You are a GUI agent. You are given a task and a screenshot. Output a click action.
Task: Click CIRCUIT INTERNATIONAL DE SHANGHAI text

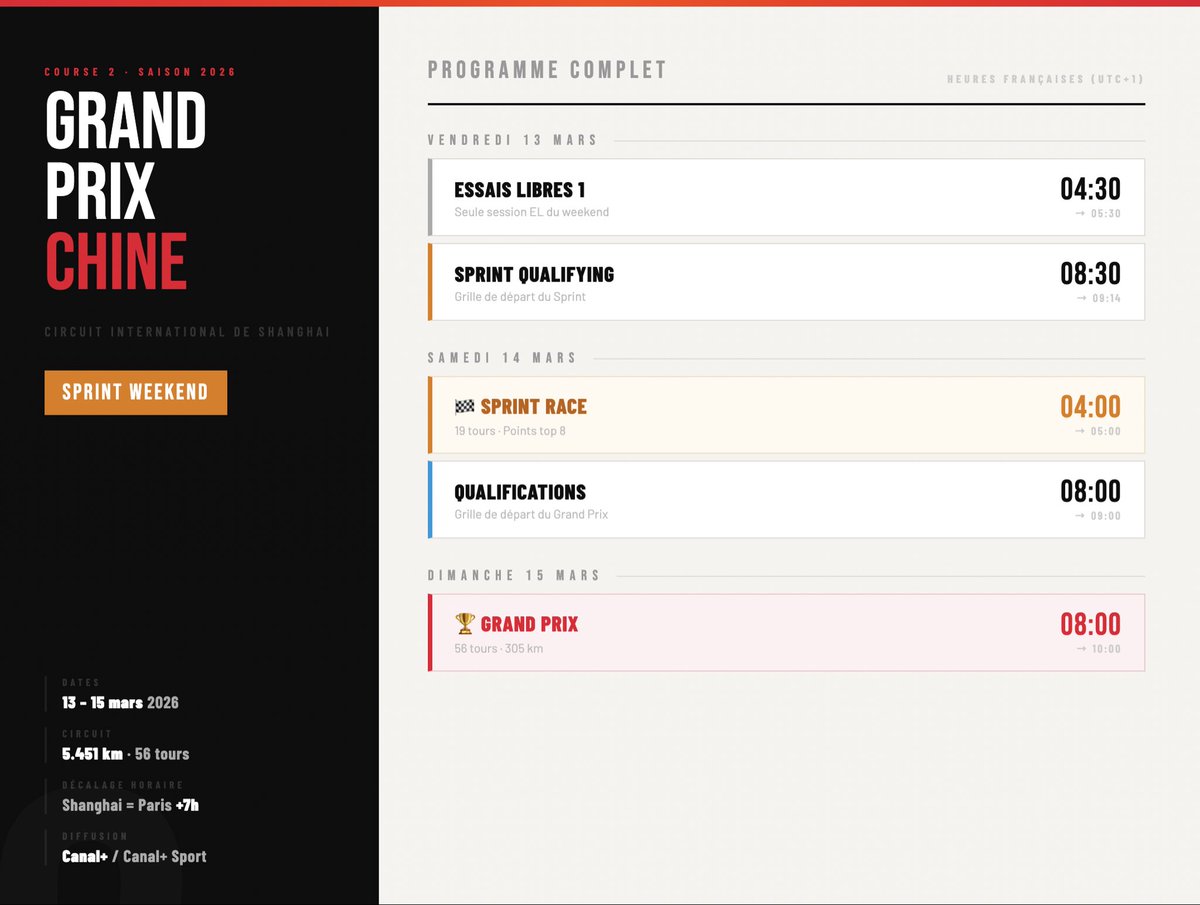187,332
